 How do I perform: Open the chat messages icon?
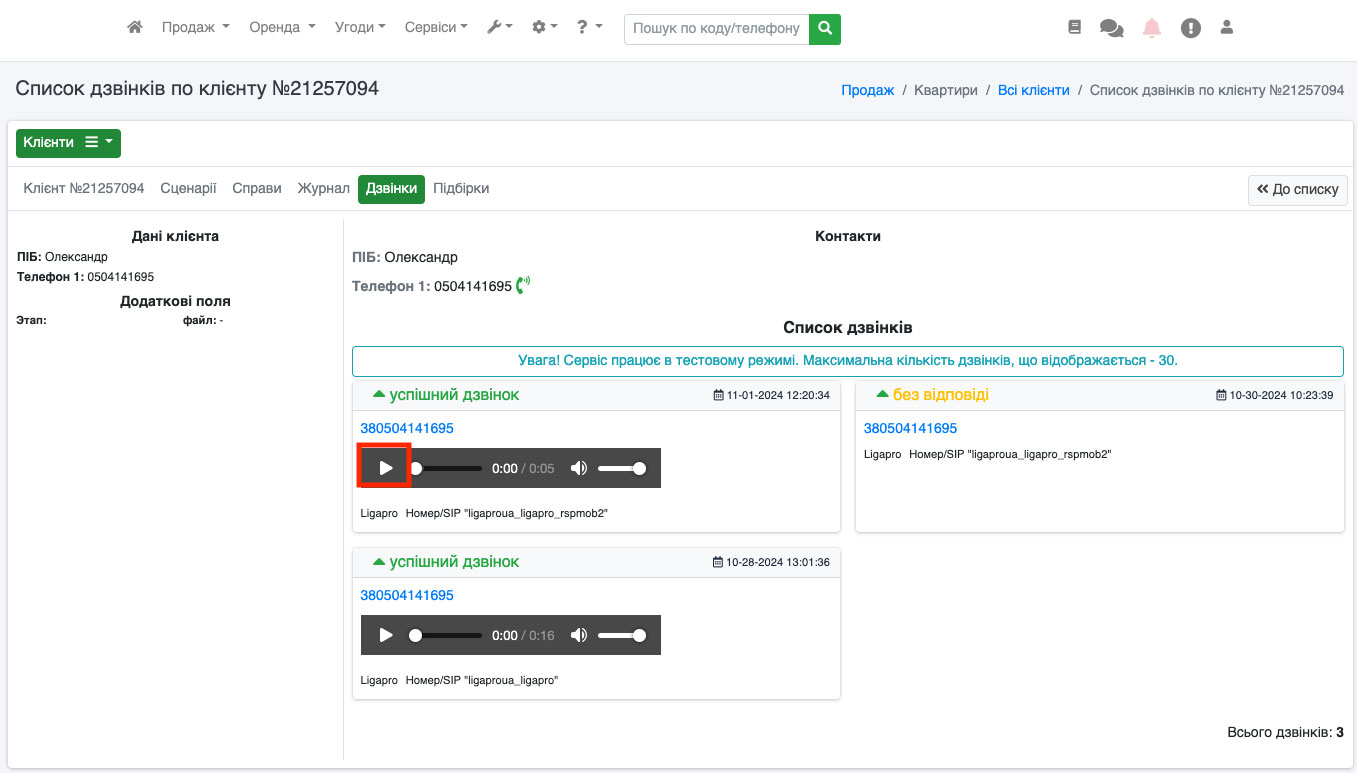pos(1111,28)
